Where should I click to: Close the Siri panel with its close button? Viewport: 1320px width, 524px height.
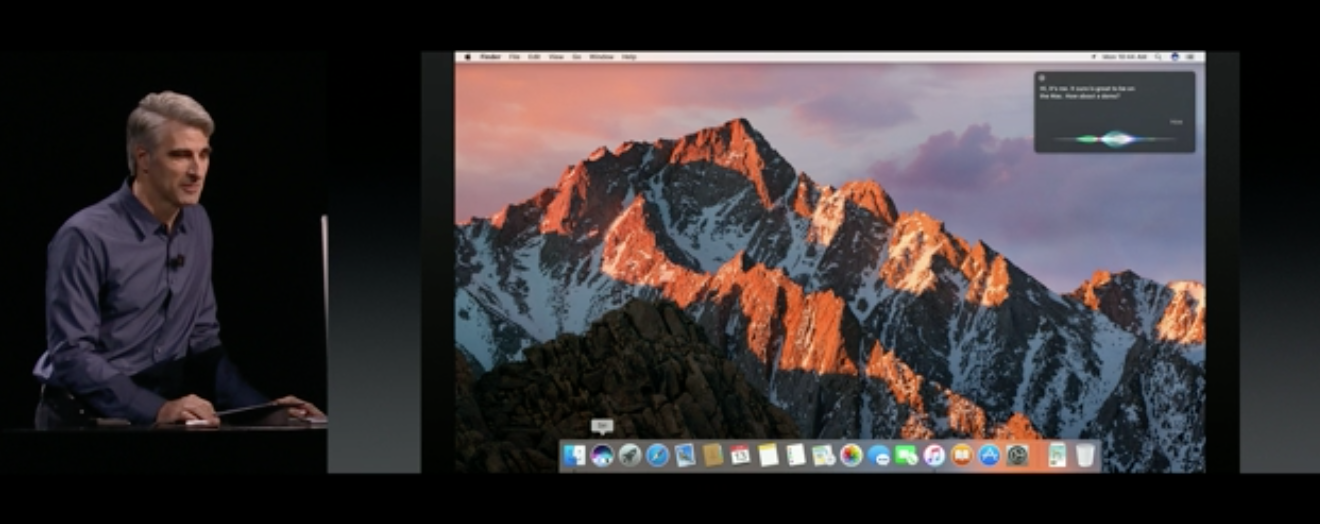point(1042,77)
